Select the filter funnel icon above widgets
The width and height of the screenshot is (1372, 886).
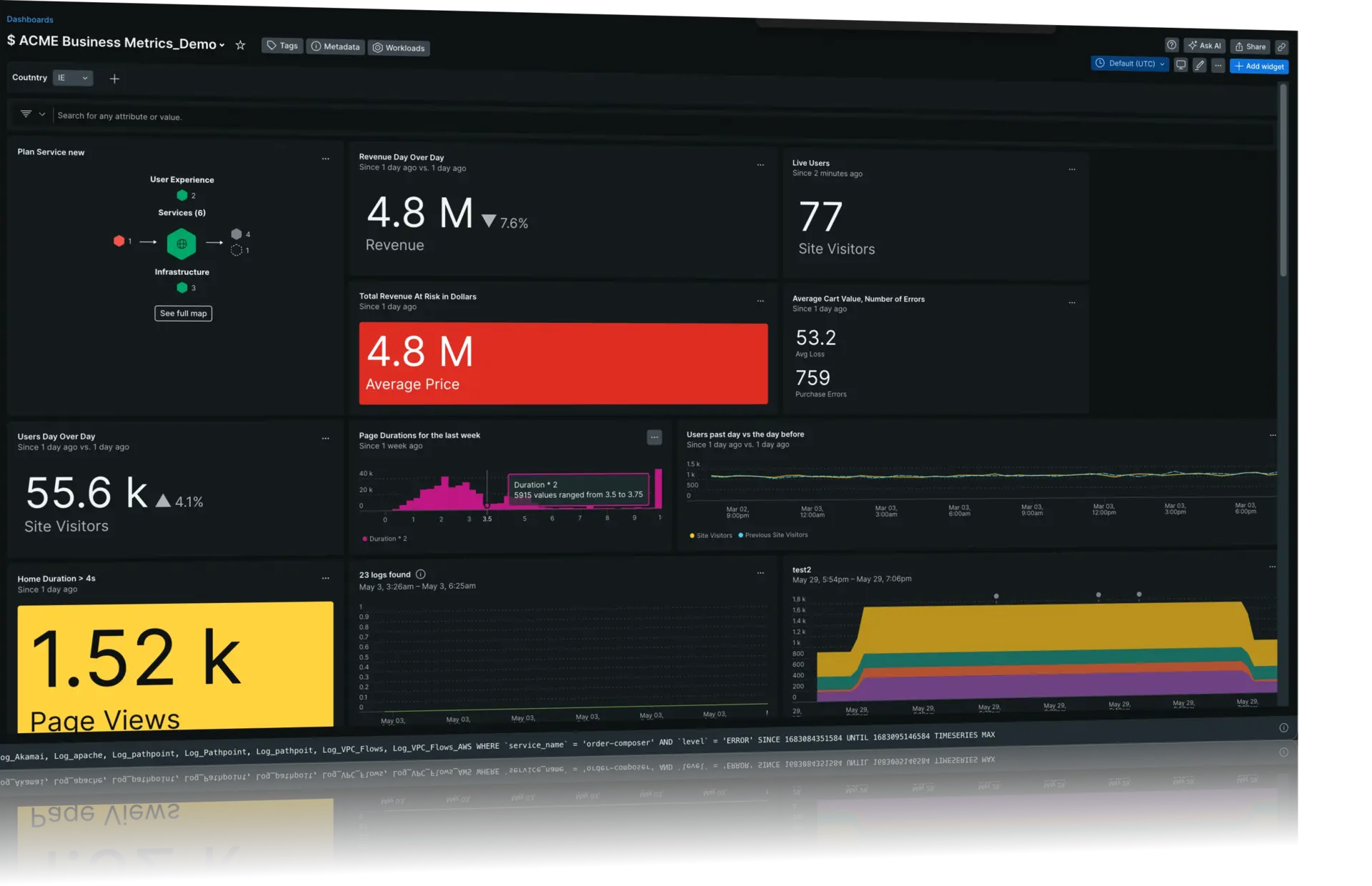pyautogui.click(x=25, y=114)
